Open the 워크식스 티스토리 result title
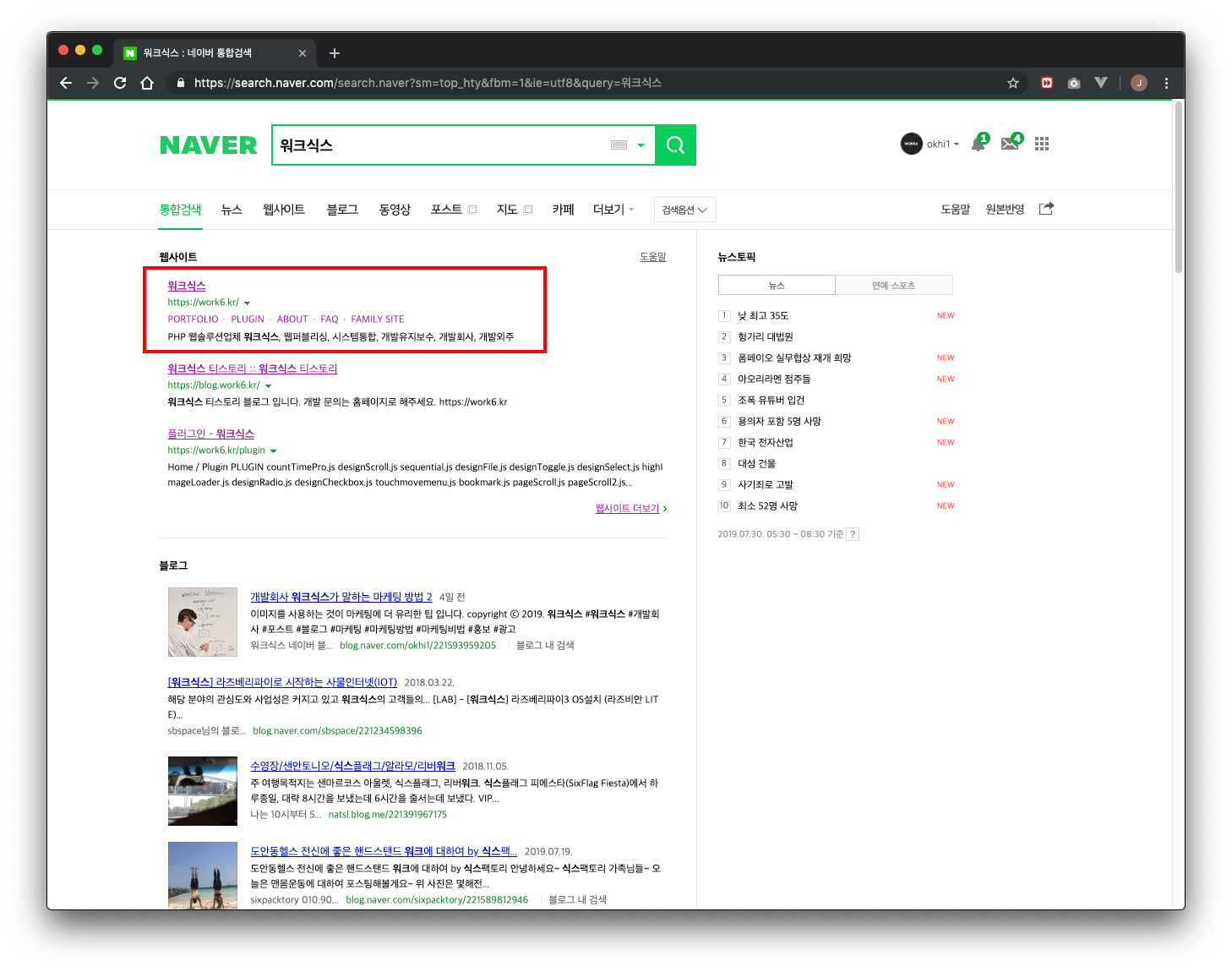1232x972 pixels. coord(253,369)
